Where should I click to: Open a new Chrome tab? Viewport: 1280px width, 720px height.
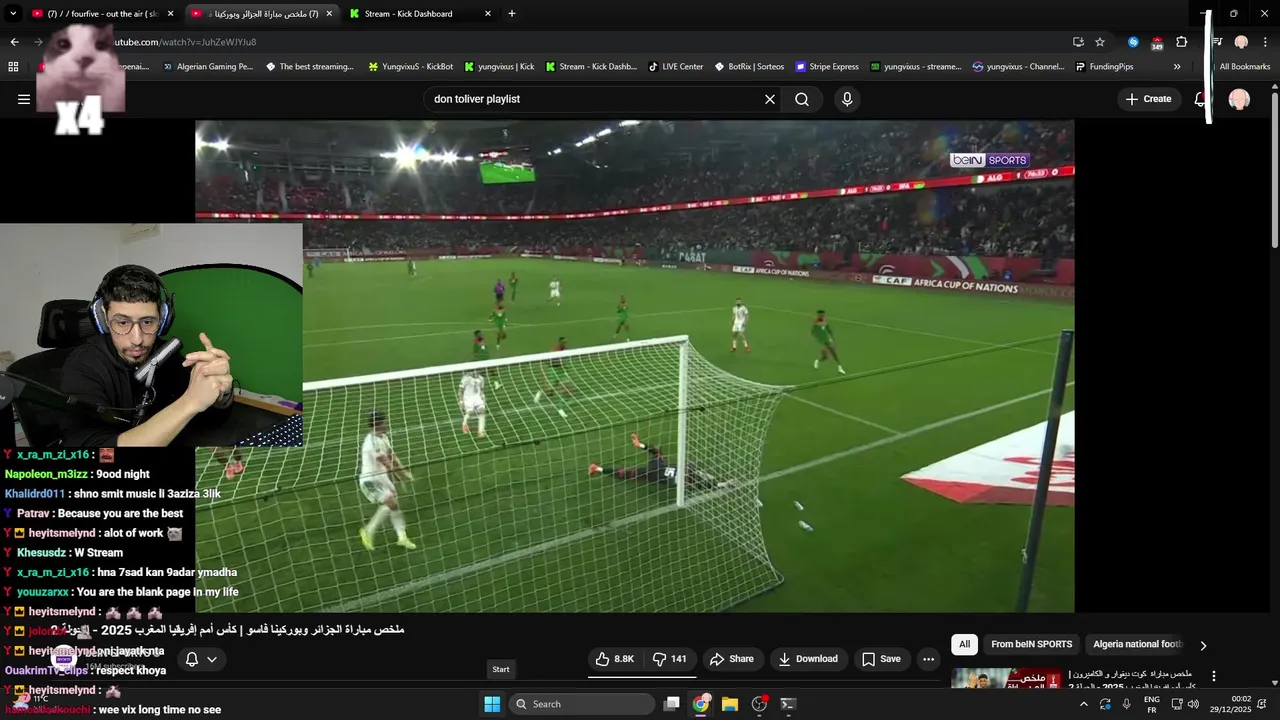click(x=512, y=14)
